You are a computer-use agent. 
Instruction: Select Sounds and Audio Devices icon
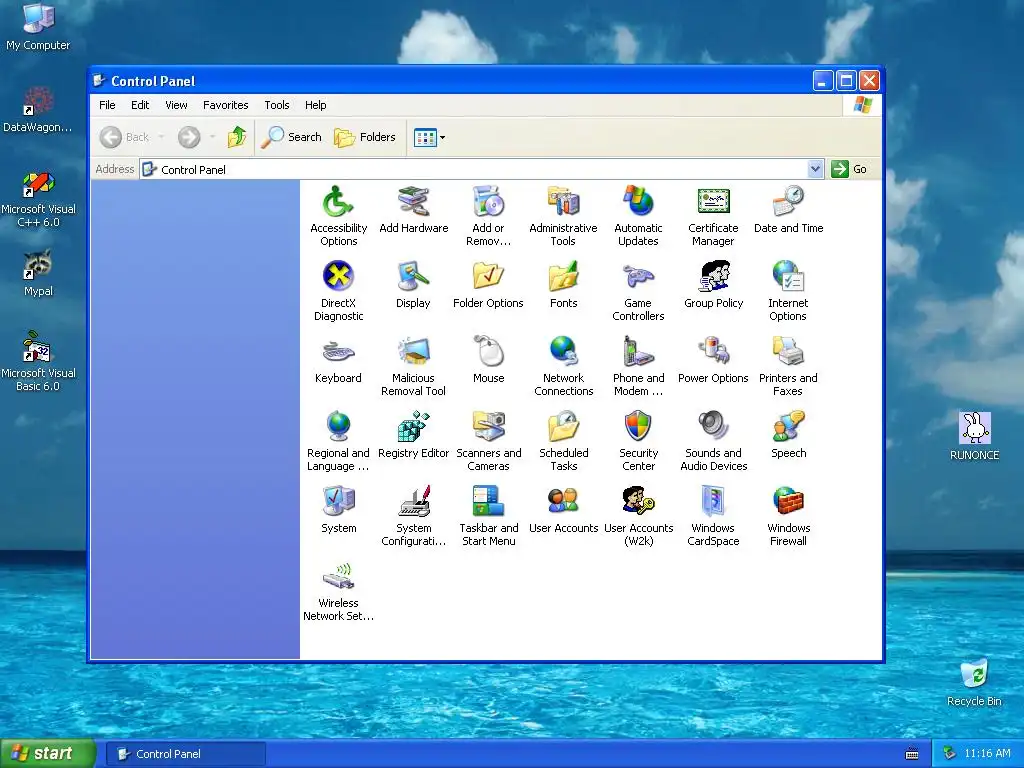(x=713, y=426)
